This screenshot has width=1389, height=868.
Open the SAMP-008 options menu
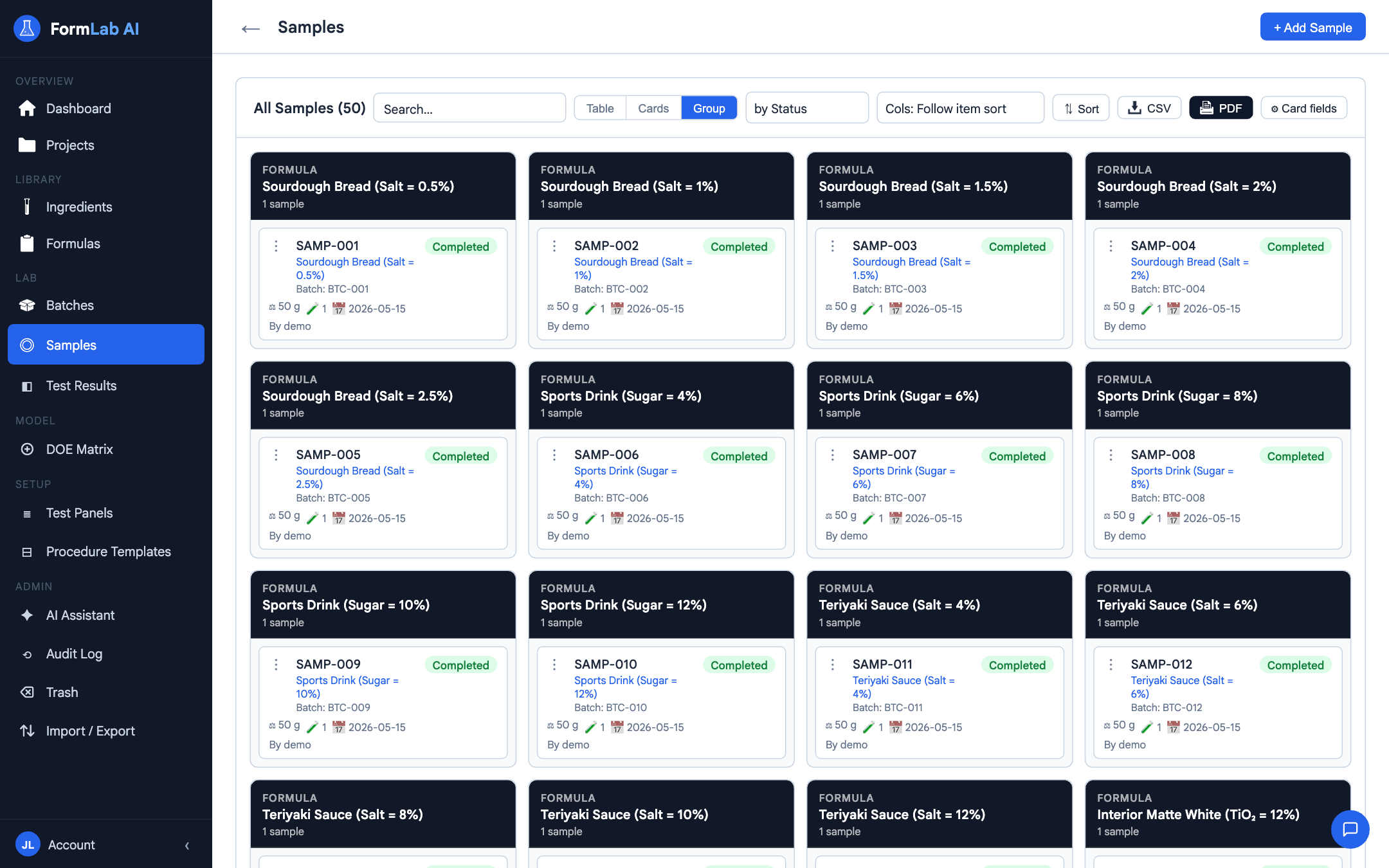(x=1111, y=455)
